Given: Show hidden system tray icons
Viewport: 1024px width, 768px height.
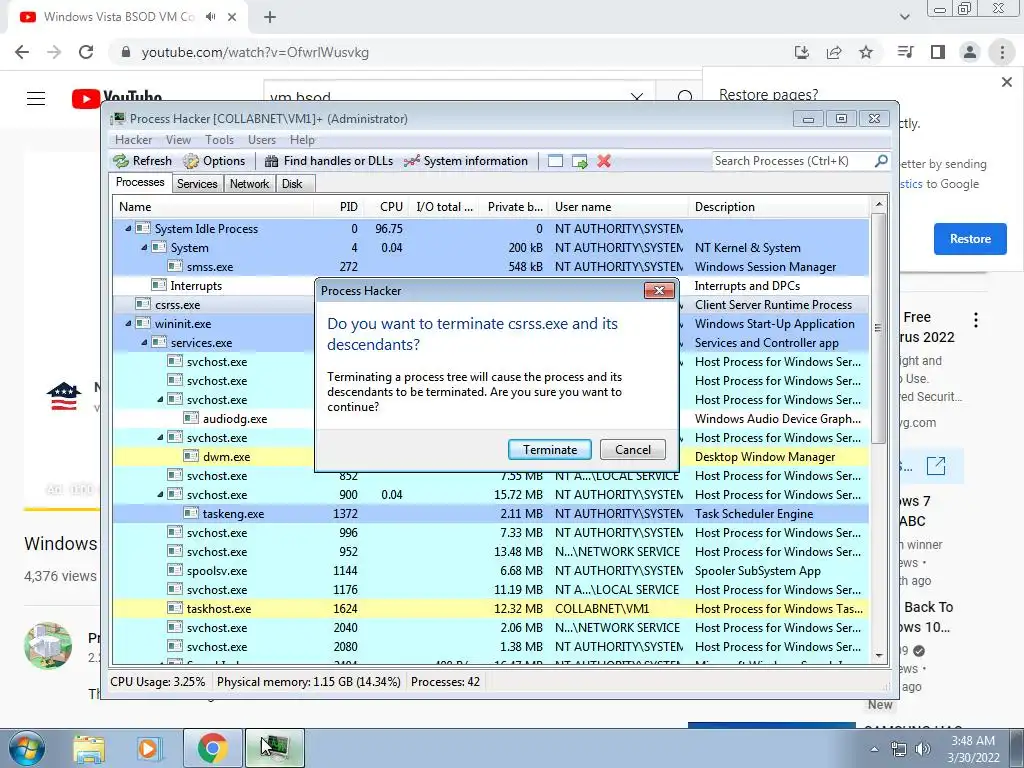Looking at the screenshot, I should (874, 749).
